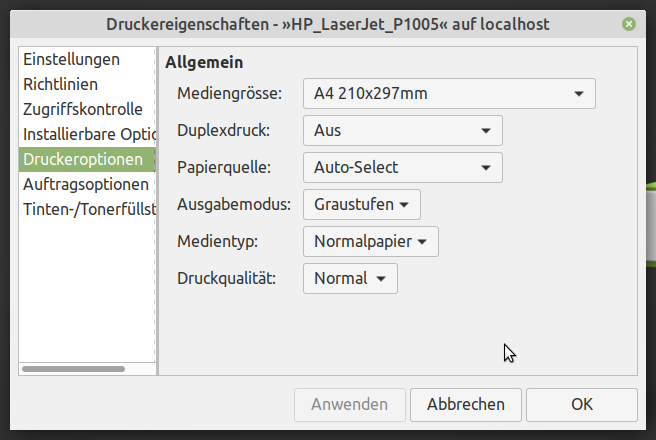
Task: Click the Mediengrösse dropdown arrow
Action: (x=579, y=94)
